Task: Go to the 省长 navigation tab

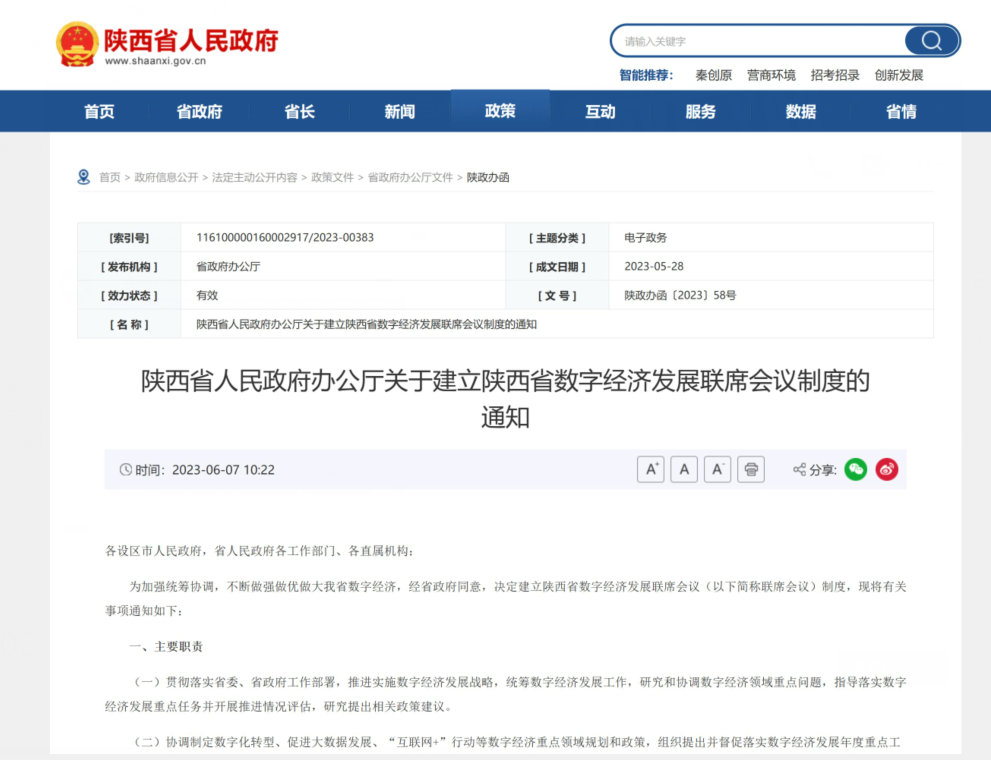Action: (300, 112)
